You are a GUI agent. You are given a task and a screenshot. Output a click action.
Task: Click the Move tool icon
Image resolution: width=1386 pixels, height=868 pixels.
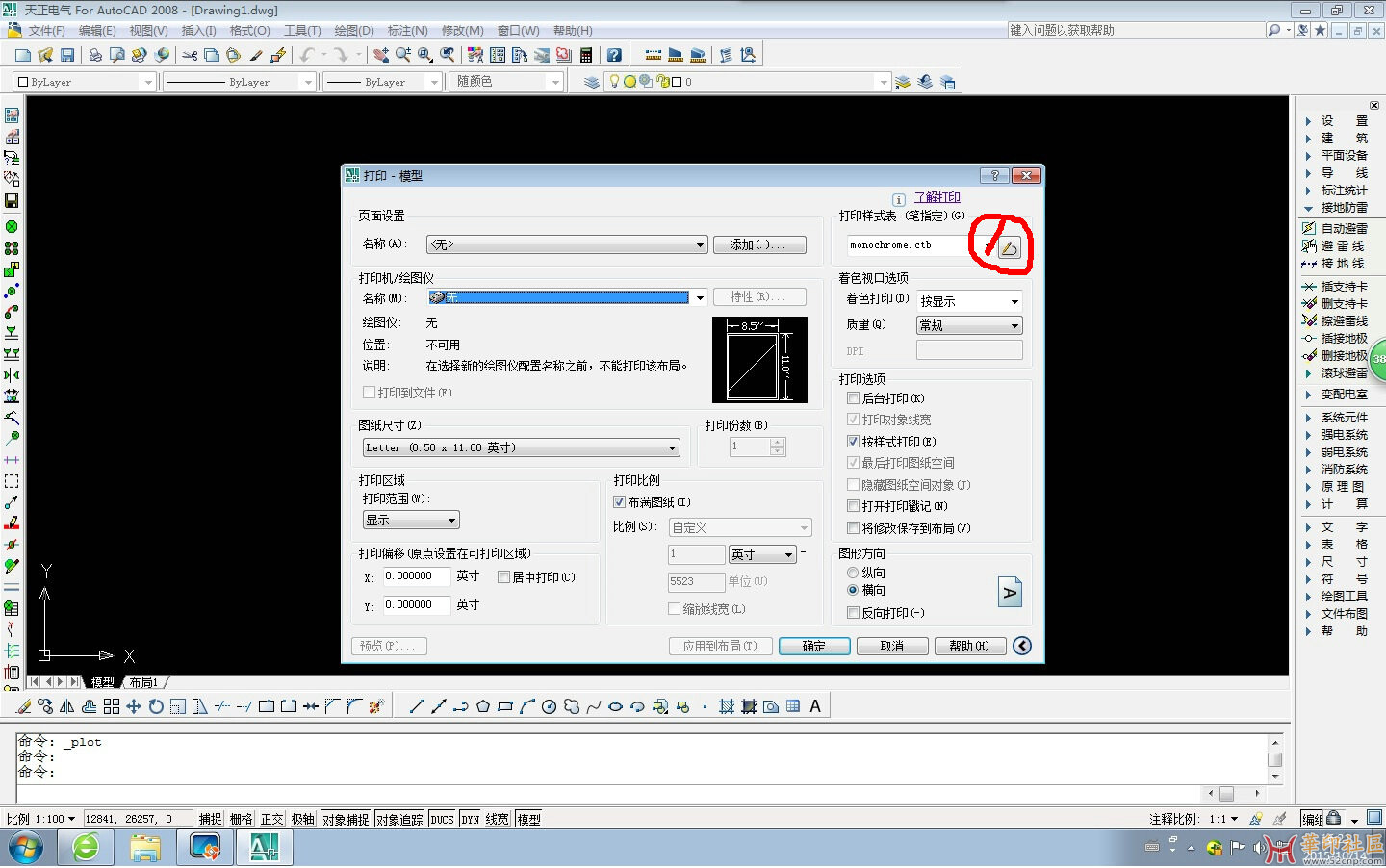tap(134, 706)
